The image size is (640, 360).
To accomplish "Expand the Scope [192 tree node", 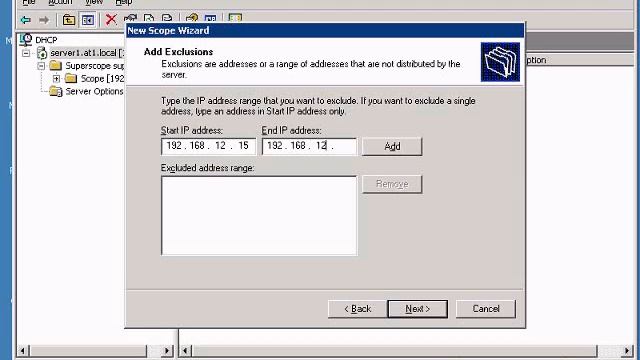I will (x=56, y=78).
